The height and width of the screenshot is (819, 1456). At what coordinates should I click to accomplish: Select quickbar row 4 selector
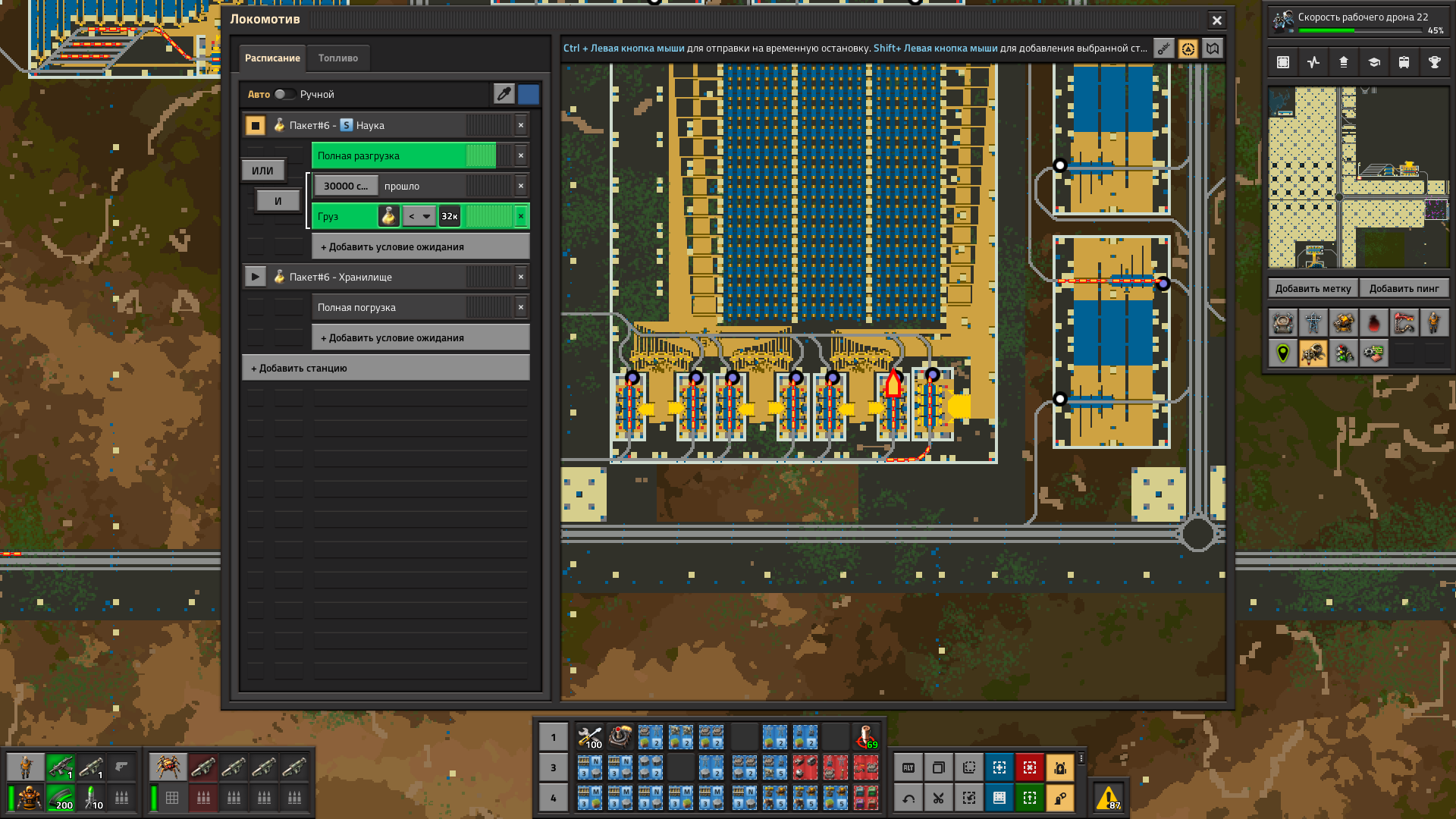pos(553,798)
